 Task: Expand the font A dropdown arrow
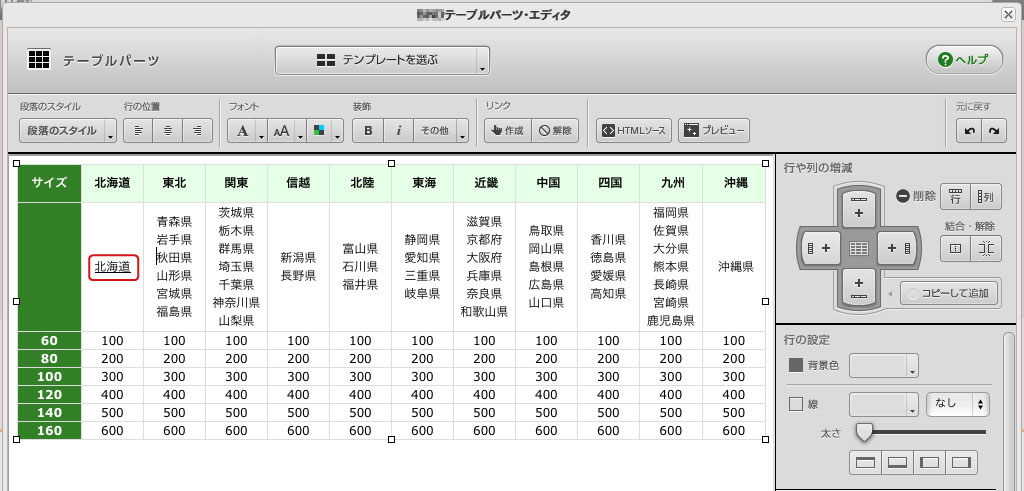click(262, 131)
